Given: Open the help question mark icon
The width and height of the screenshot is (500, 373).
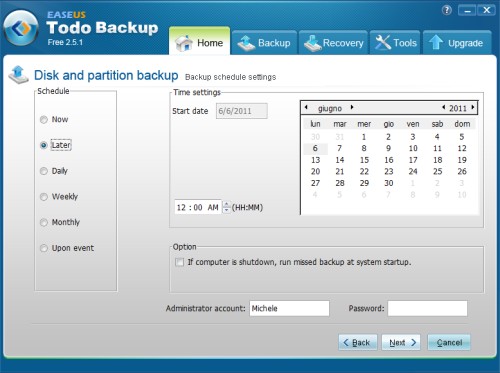Looking at the screenshot, I should (447, 10).
